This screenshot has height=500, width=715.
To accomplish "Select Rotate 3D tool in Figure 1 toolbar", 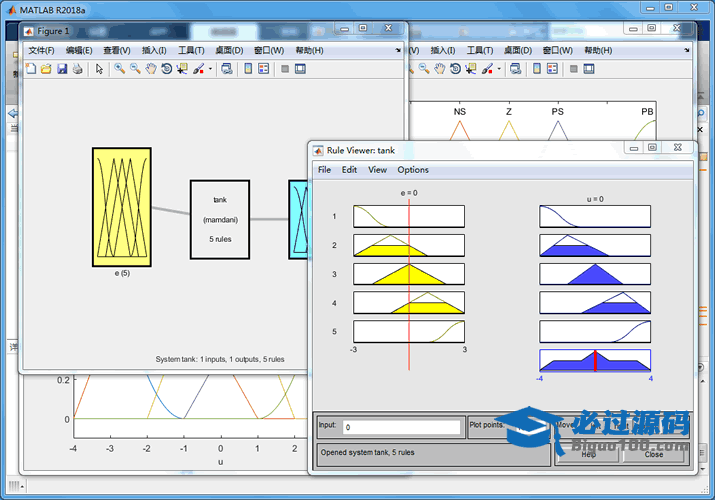I will [x=166, y=69].
